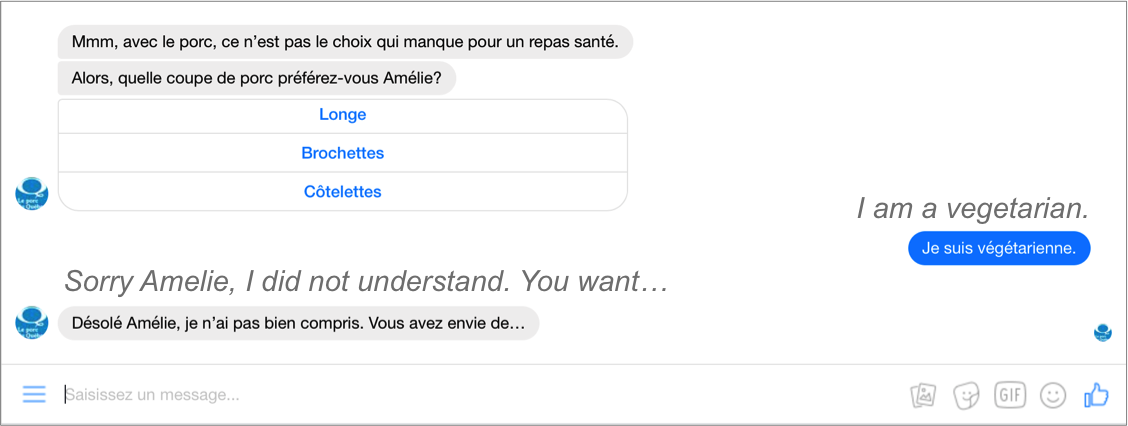Open the emoji smiley picker

tap(1052, 394)
